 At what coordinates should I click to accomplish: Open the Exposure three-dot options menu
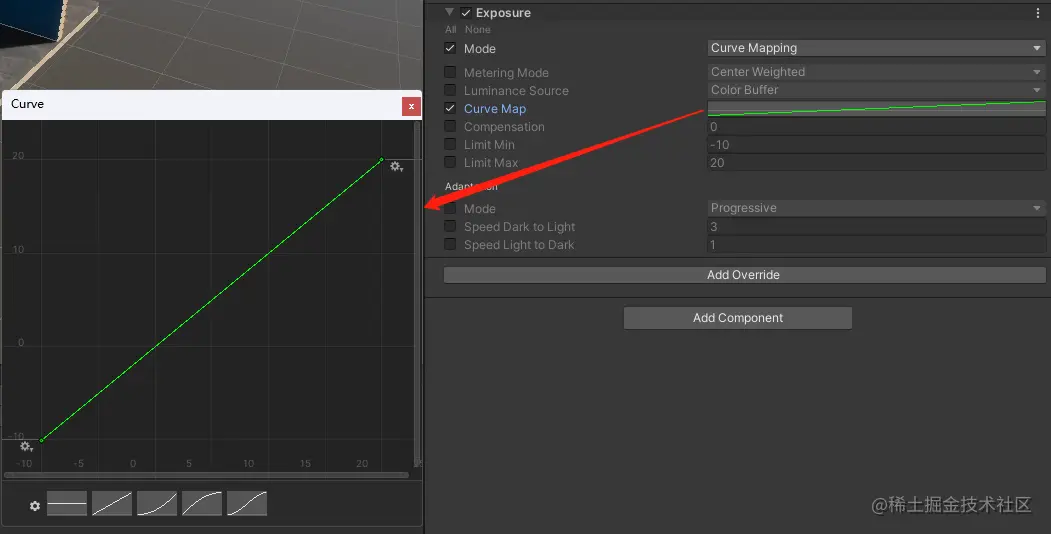click(1038, 13)
